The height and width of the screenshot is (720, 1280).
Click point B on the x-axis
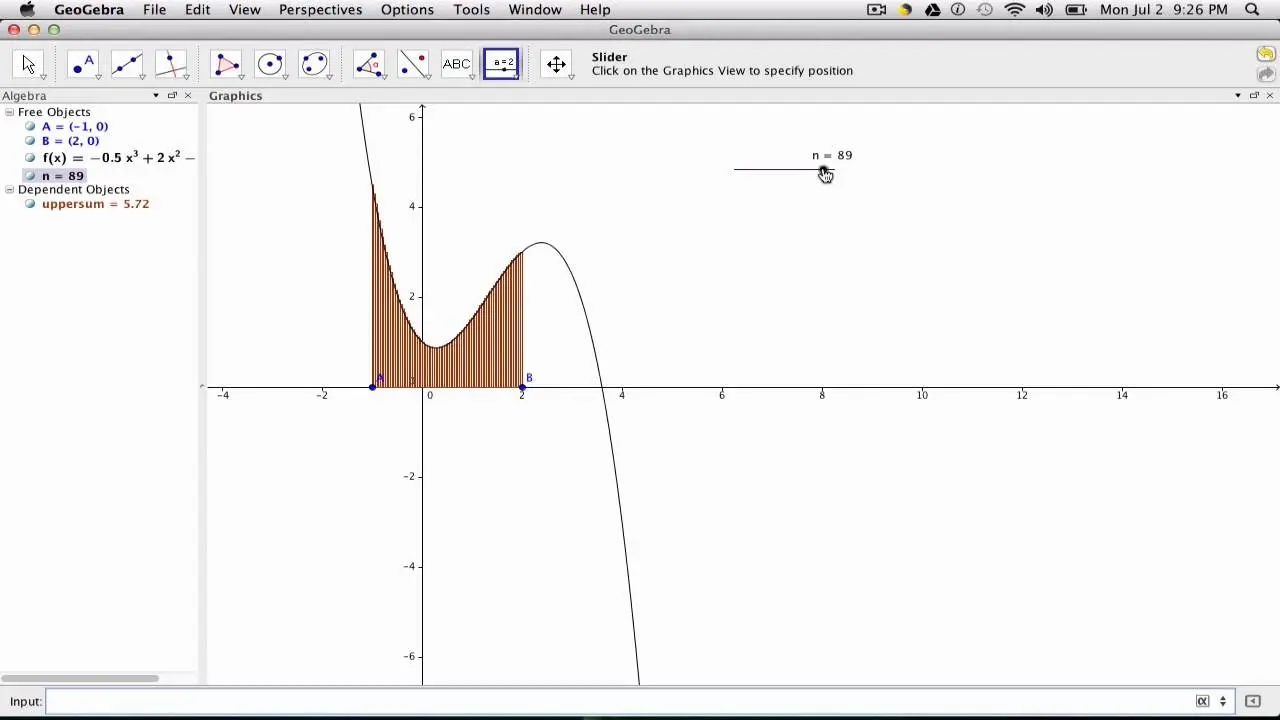pyautogui.click(x=522, y=387)
